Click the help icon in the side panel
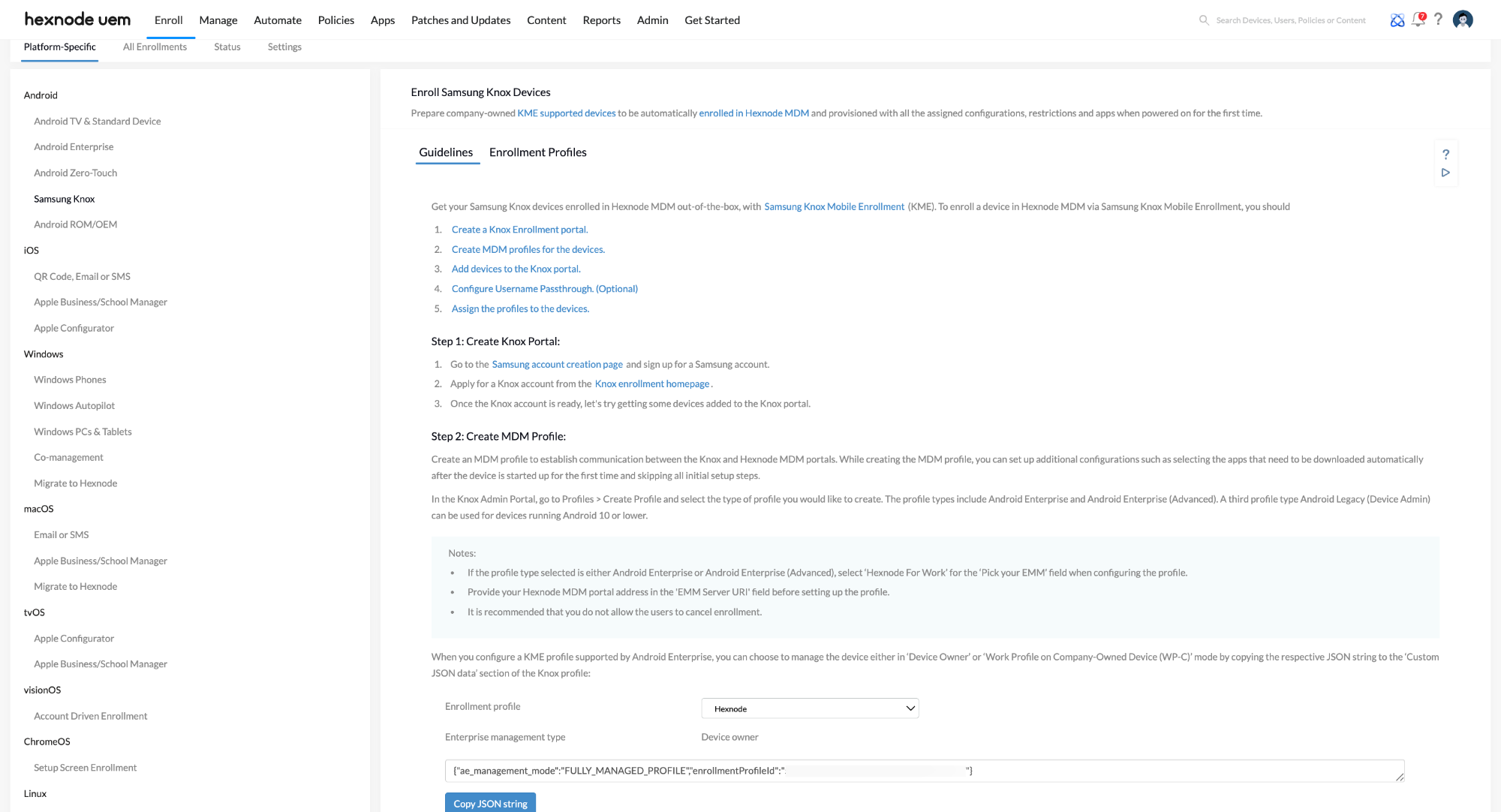Screen dimensions: 1501x812 [x=1445, y=155]
